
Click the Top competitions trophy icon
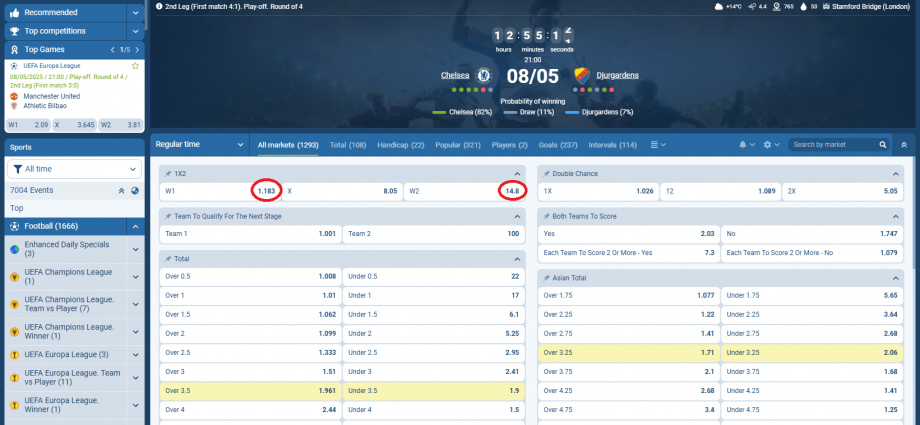[x=15, y=31]
